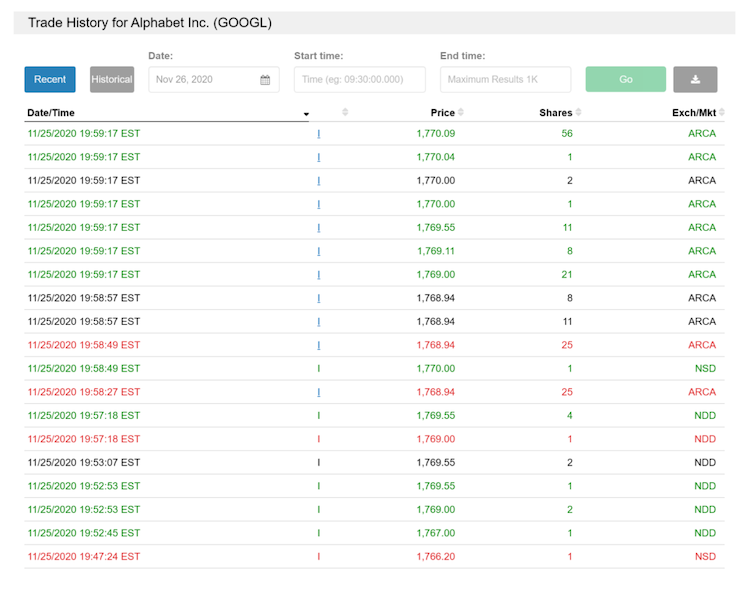Sort by Shares using its sort arrows
Image resolution: width=750 pixels, height=597 pixels.
(x=578, y=113)
